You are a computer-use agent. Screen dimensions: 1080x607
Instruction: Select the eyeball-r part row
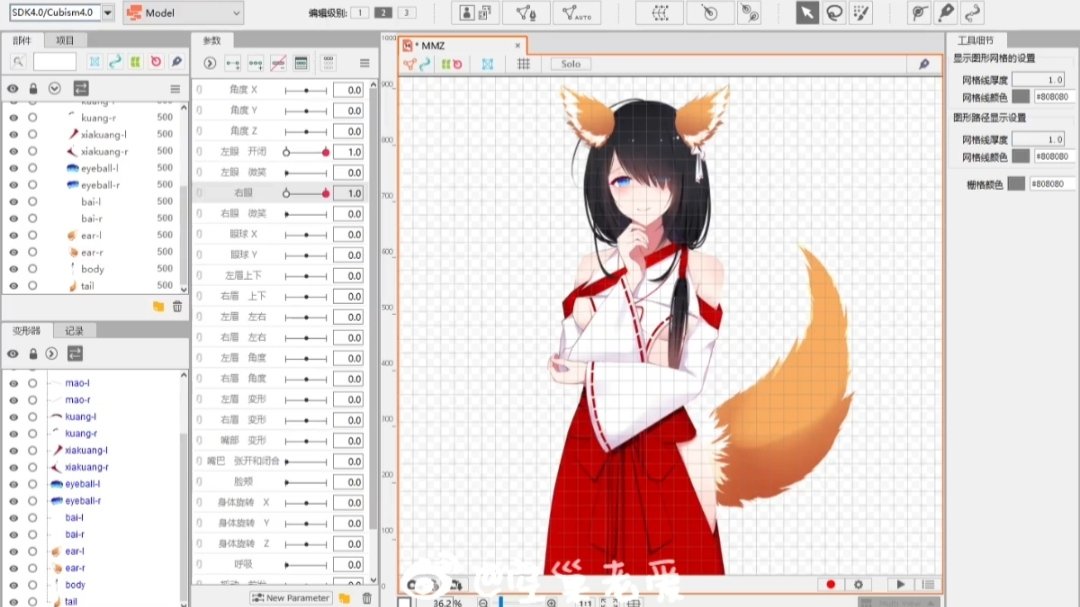click(93, 185)
